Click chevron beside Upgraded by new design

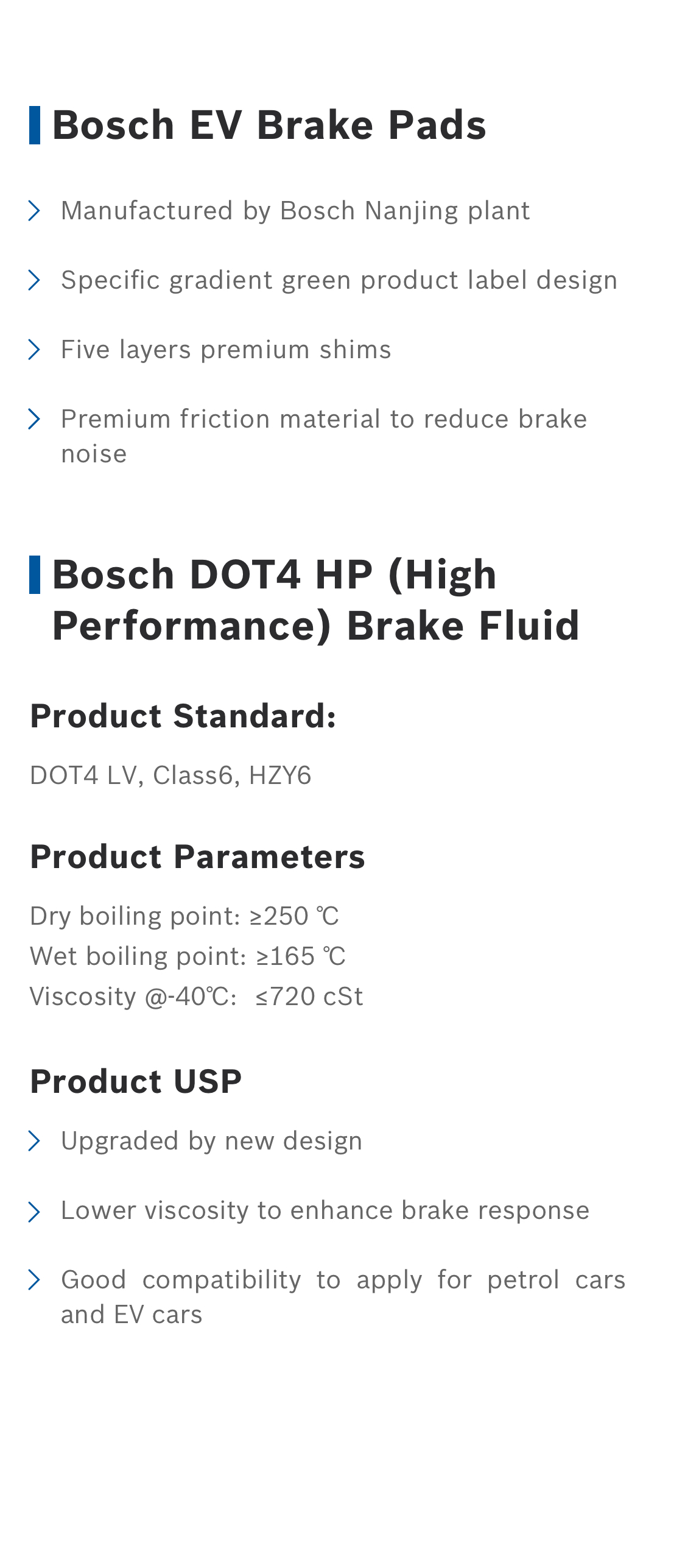(x=34, y=1141)
